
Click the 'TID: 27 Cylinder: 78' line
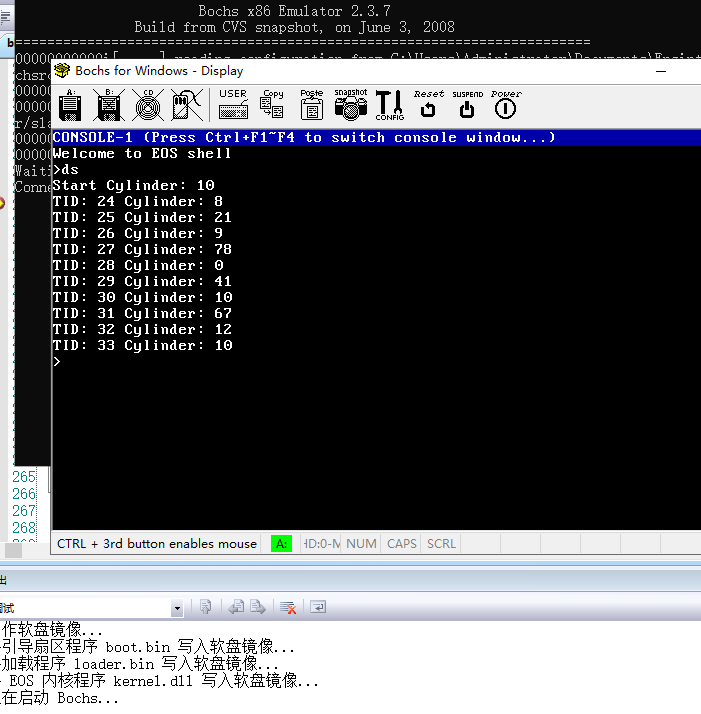142,250
